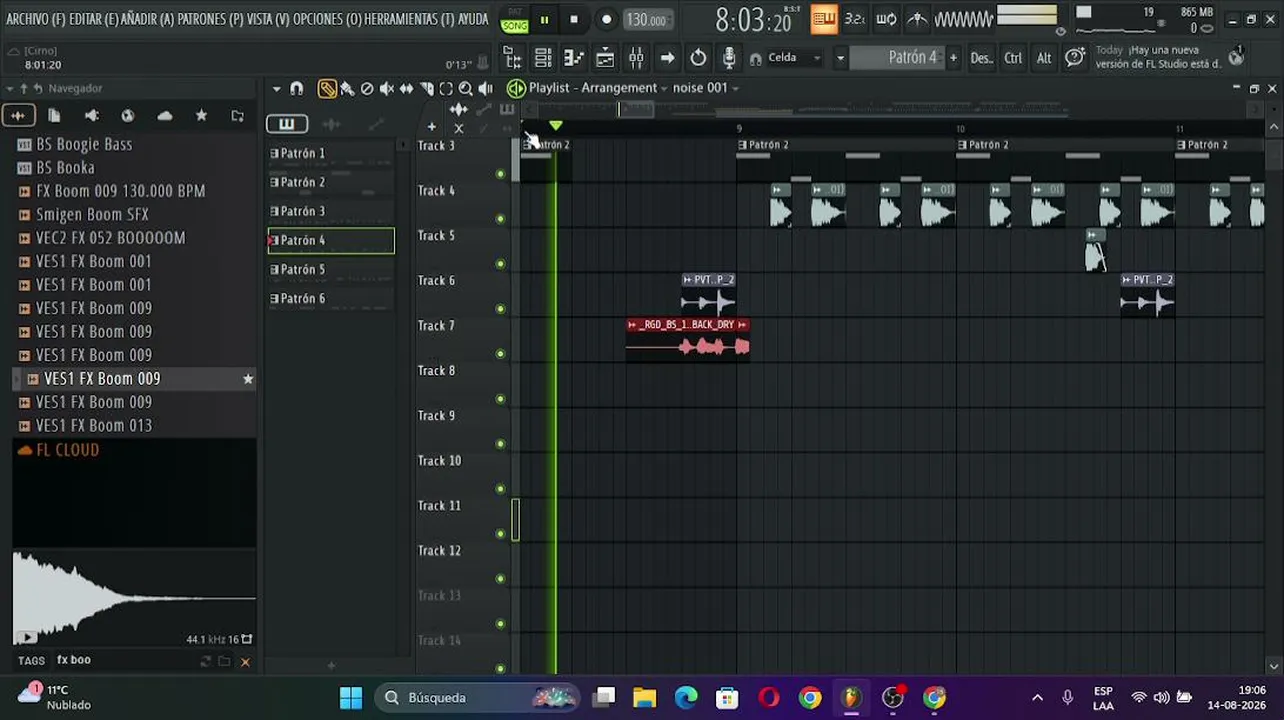Open the ARCHIVO menu
Image resolution: width=1284 pixels, height=720 pixels.
[35, 19]
